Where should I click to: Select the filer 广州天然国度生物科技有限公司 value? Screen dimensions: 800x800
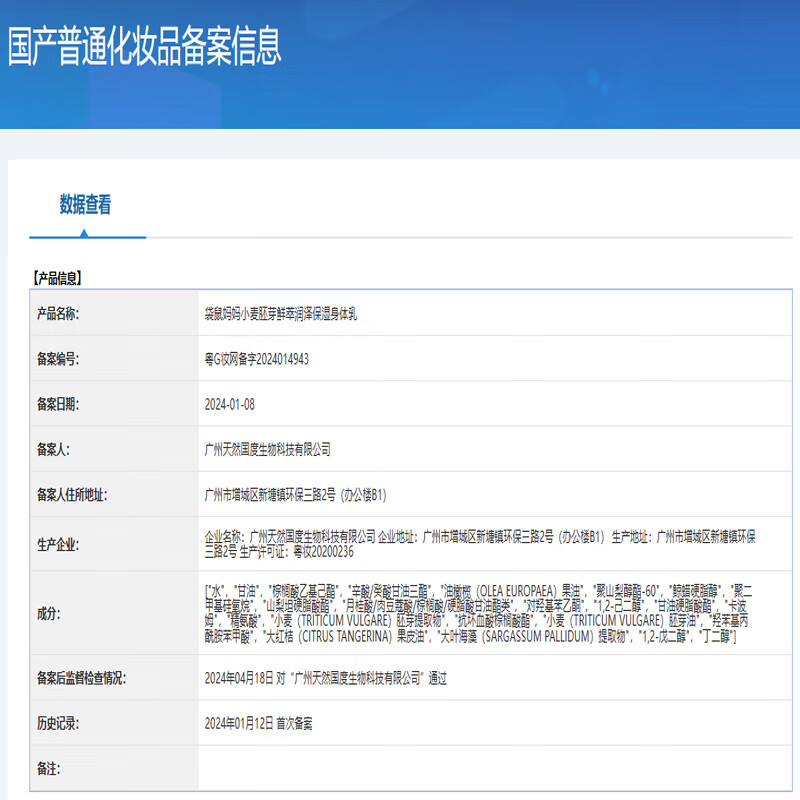[267, 450]
